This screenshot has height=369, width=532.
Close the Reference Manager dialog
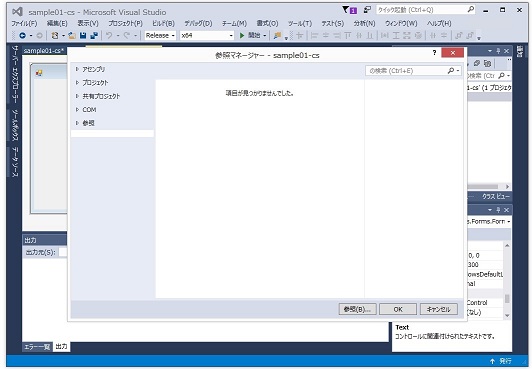[452, 53]
